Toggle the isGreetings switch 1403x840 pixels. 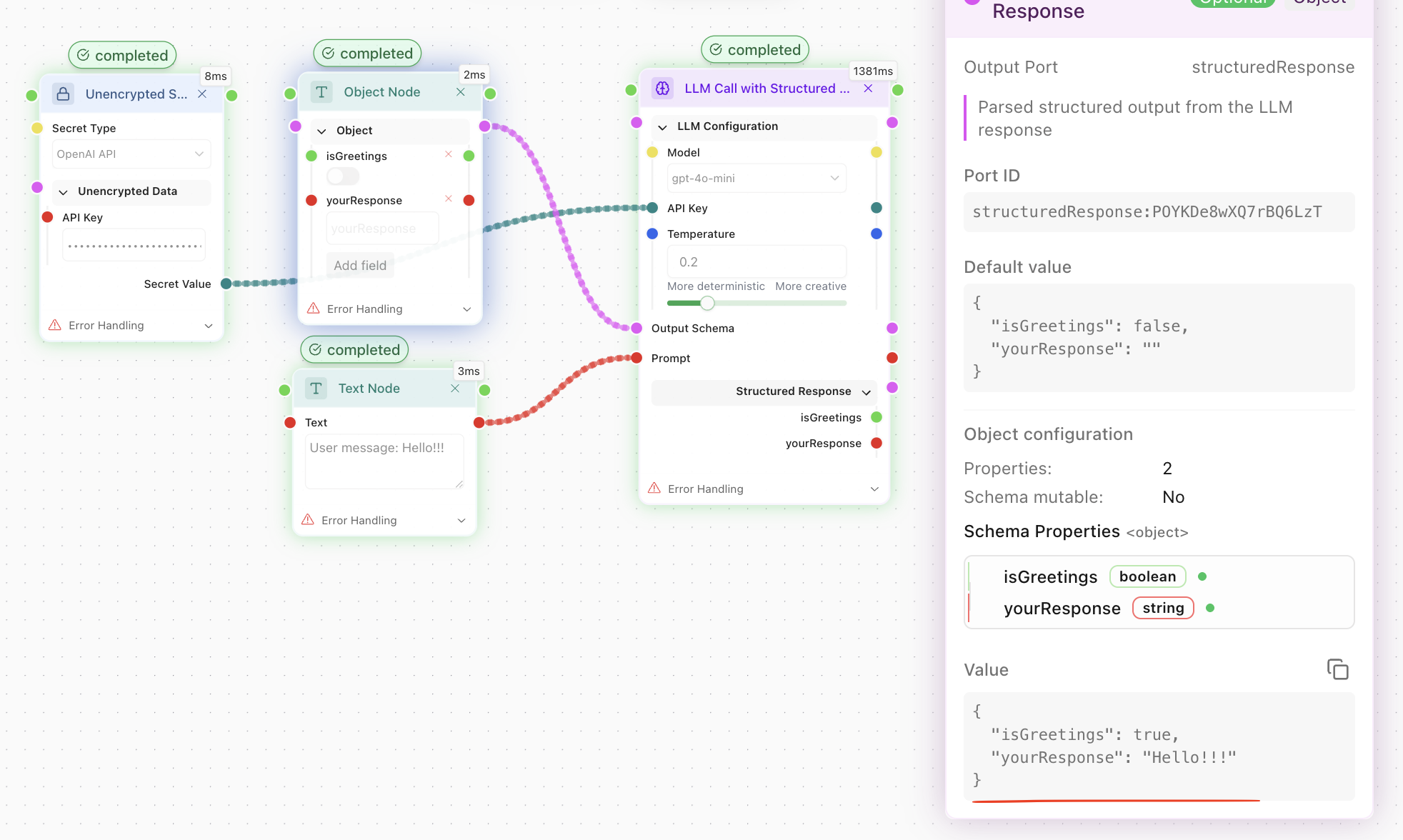pyautogui.click(x=343, y=176)
